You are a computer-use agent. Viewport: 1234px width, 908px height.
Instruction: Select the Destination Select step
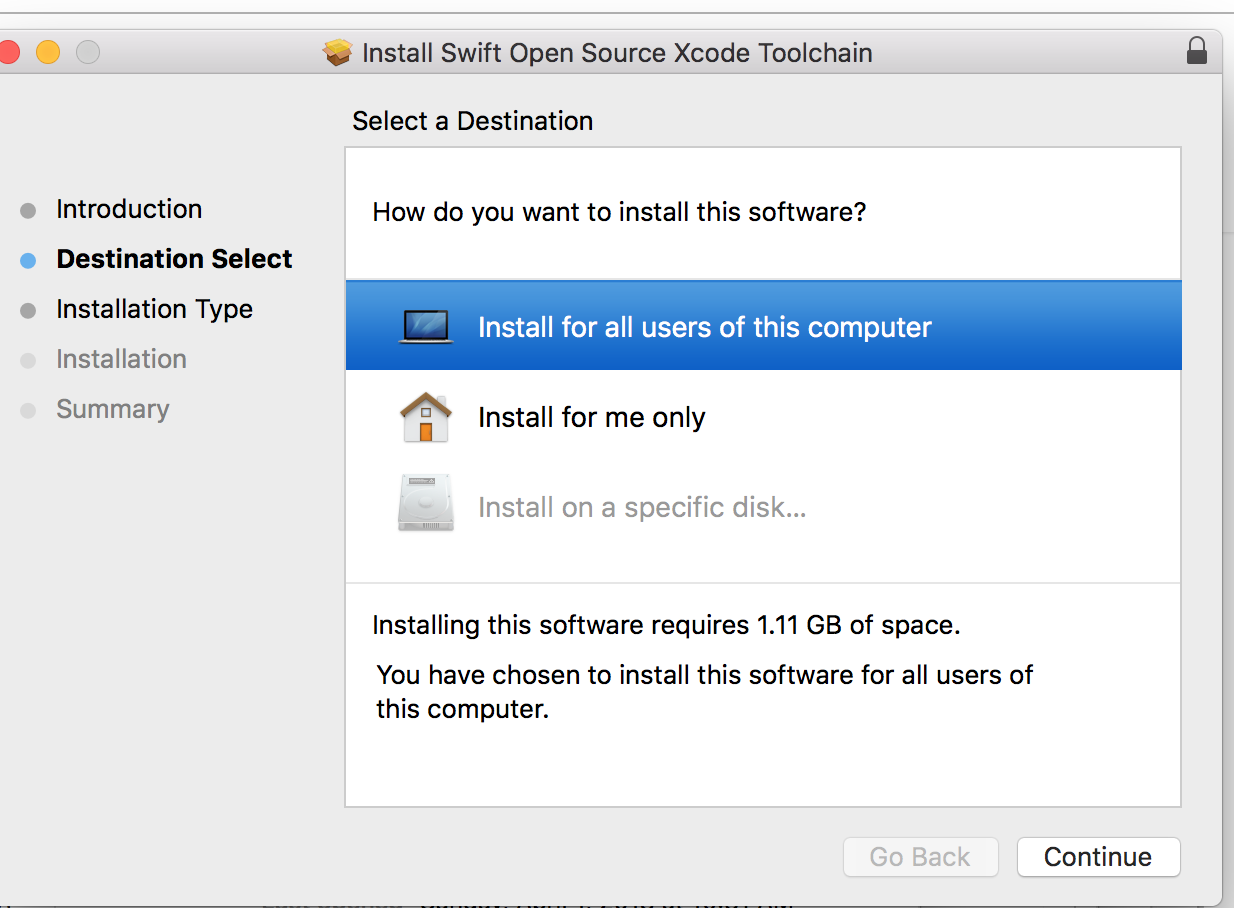click(x=174, y=259)
